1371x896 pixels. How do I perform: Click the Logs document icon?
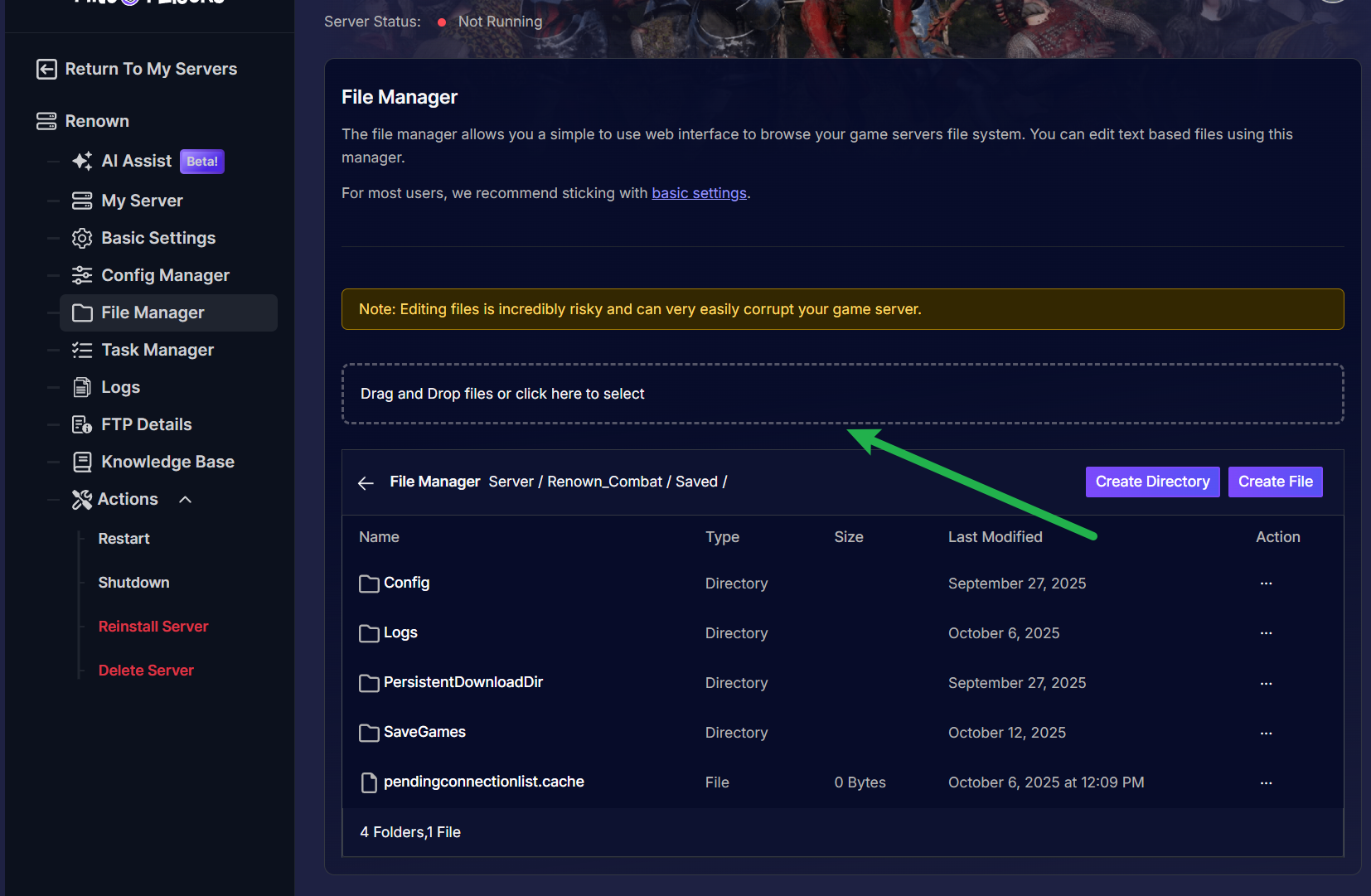coord(82,387)
